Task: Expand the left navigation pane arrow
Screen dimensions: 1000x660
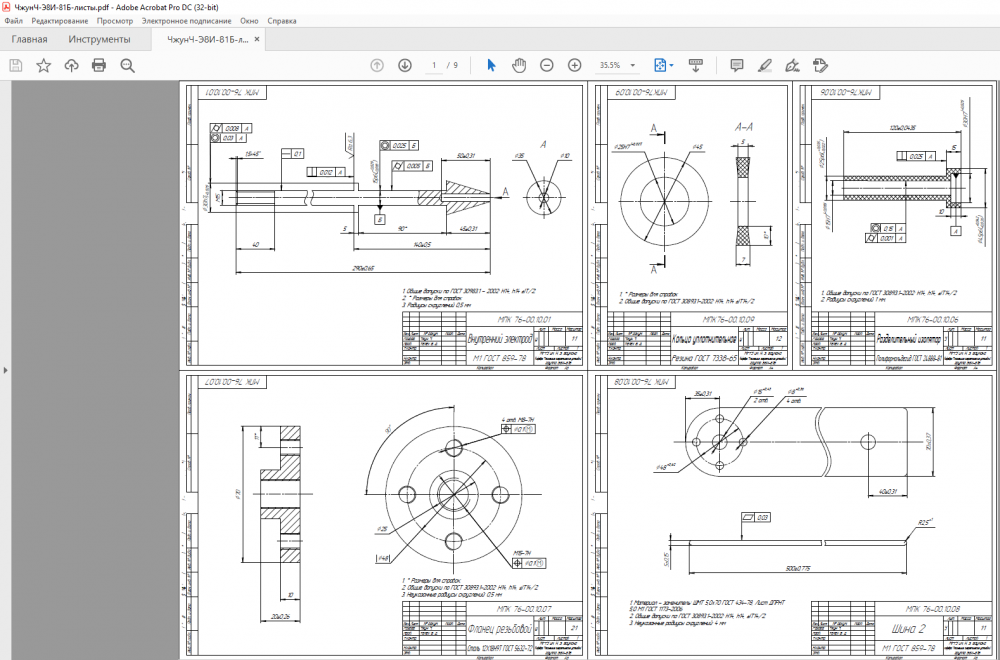Action: tap(5, 370)
